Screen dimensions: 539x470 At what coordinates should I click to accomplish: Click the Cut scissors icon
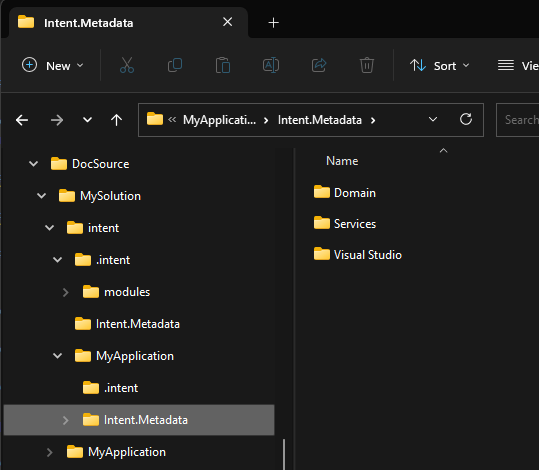(127, 65)
